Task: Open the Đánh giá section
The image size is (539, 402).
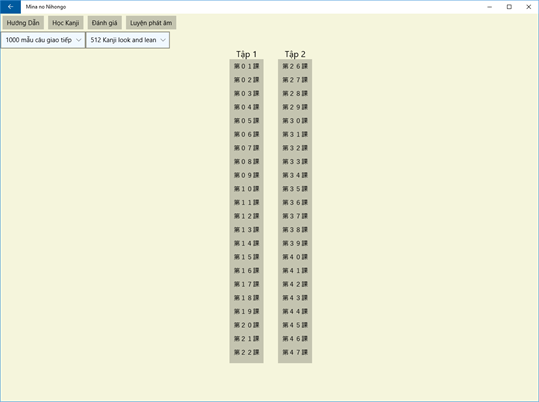Action: coord(104,23)
